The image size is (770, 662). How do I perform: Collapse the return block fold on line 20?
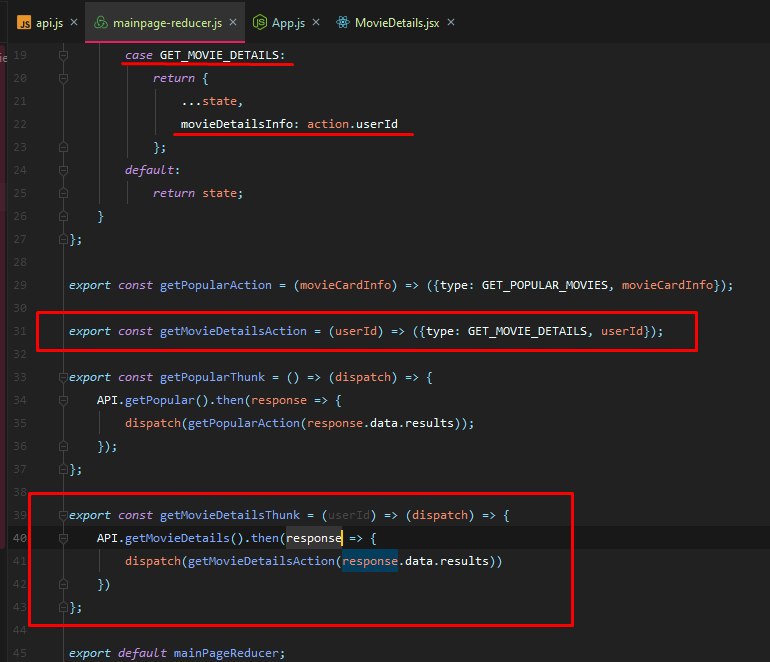[63, 78]
